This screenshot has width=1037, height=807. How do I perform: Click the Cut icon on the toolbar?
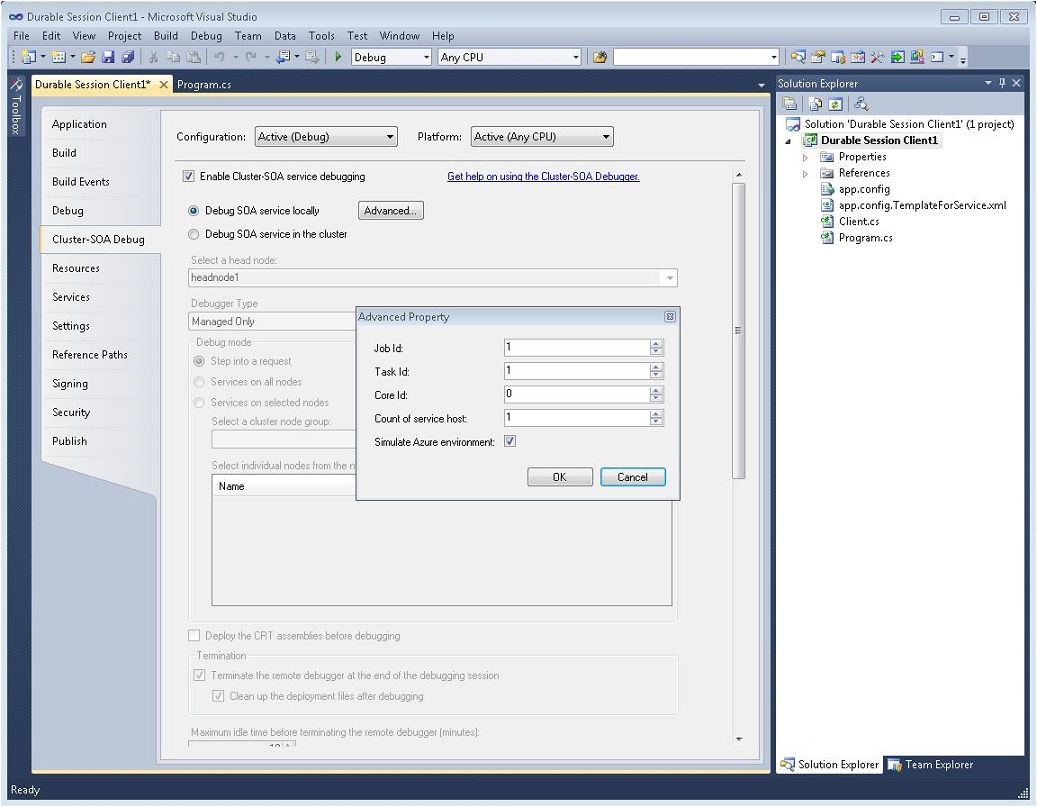click(x=154, y=57)
